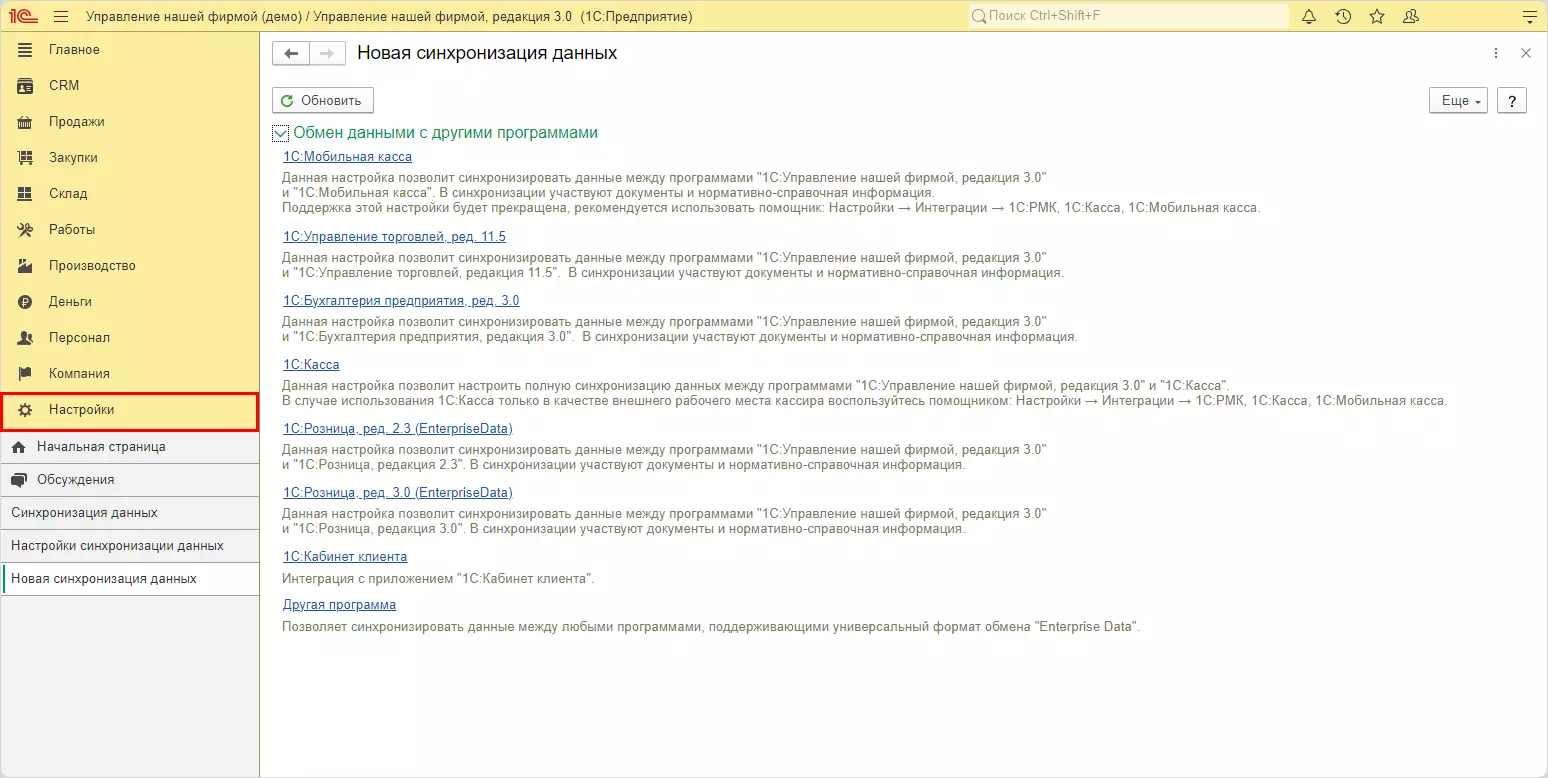The width and height of the screenshot is (1548, 778).
Task: Click the CRM section icon
Action: point(26,86)
